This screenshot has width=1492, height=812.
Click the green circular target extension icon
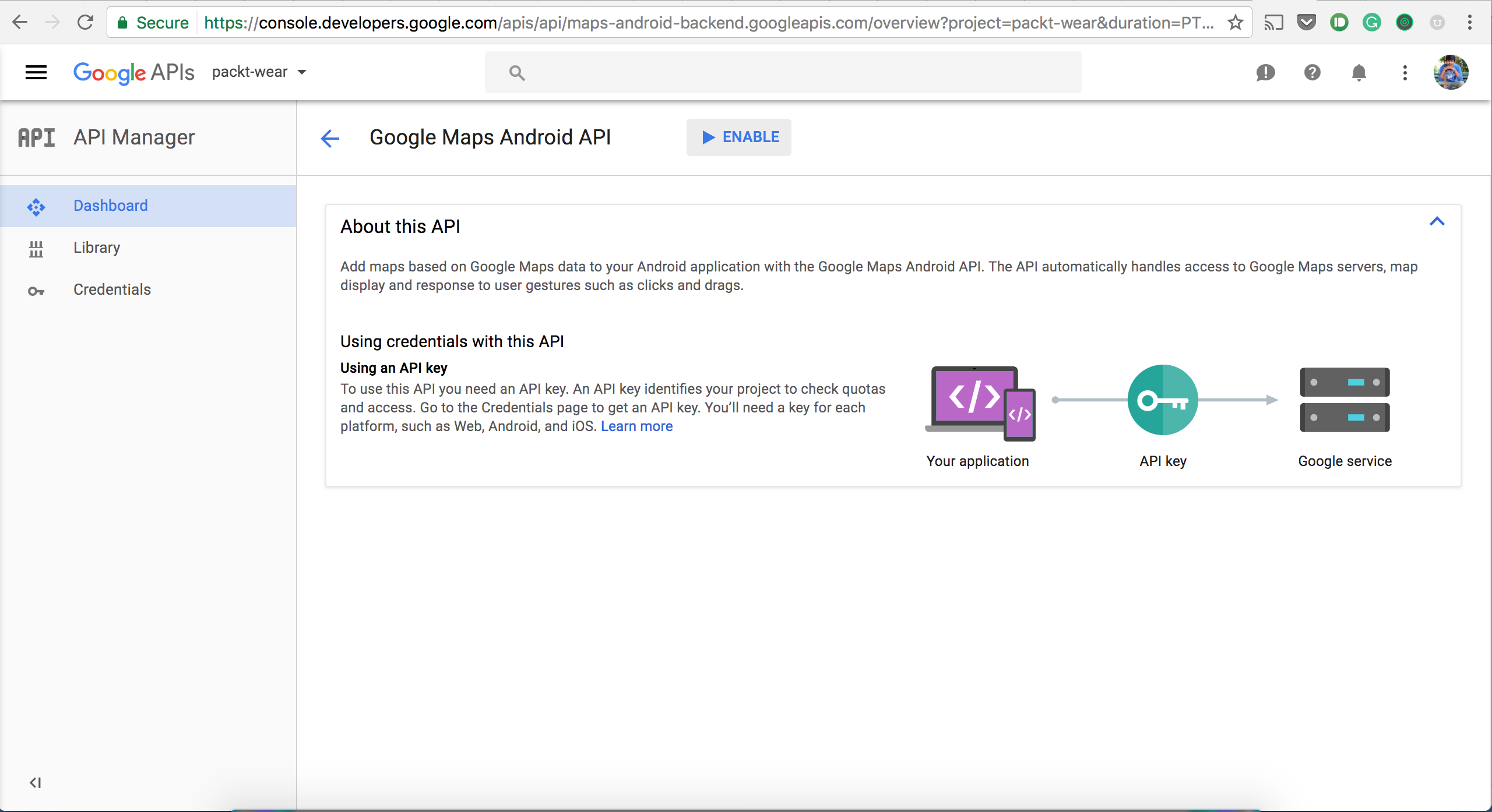(x=1405, y=23)
